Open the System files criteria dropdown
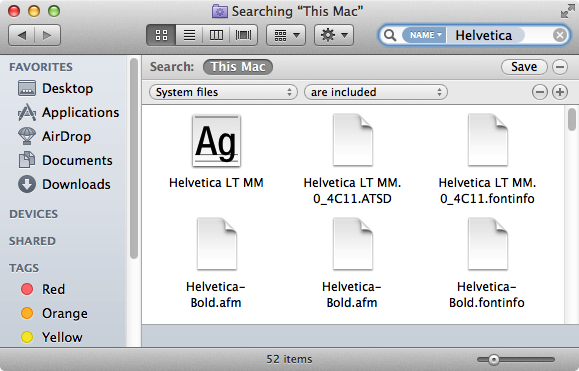579x371 pixels. [x=223, y=92]
